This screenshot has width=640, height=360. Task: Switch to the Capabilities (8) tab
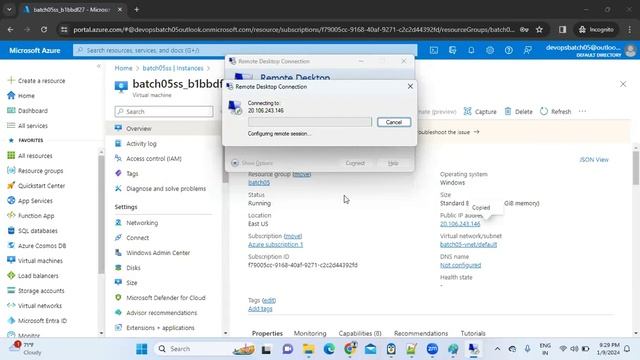[x=360, y=333]
